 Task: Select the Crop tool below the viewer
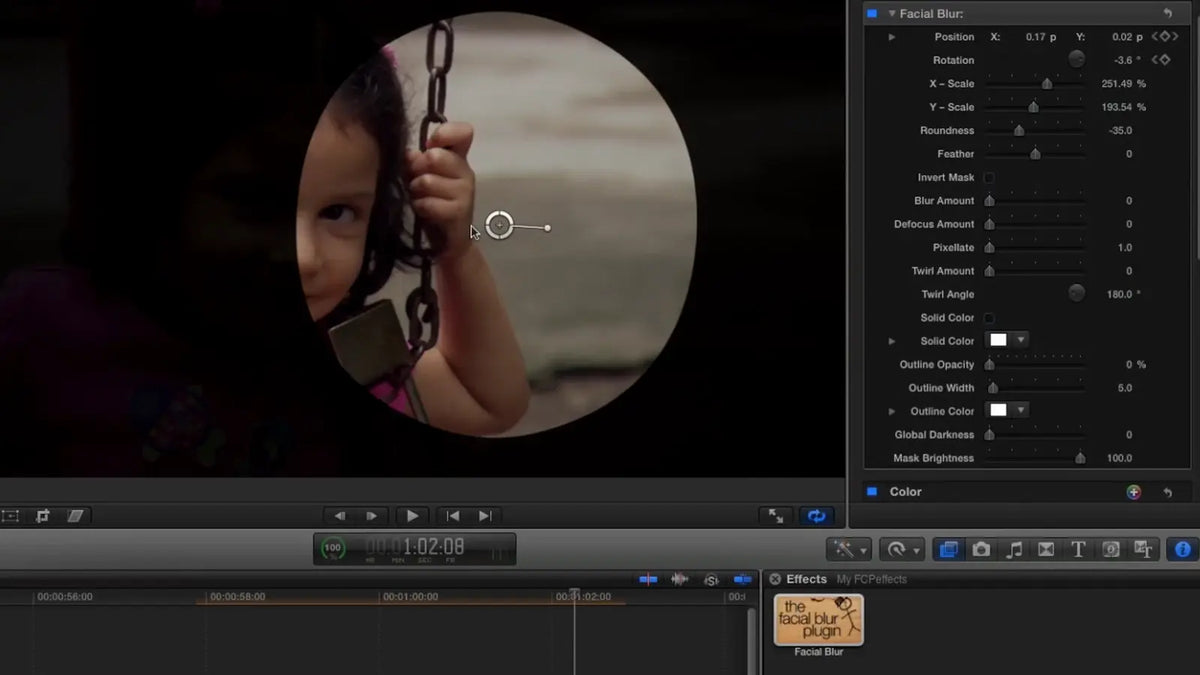click(43, 516)
